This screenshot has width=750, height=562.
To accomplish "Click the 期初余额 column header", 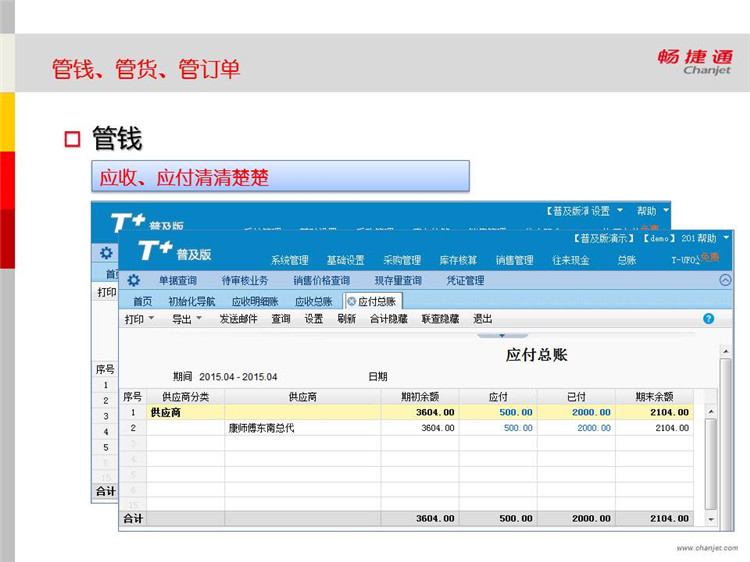I will tap(419, 397).
